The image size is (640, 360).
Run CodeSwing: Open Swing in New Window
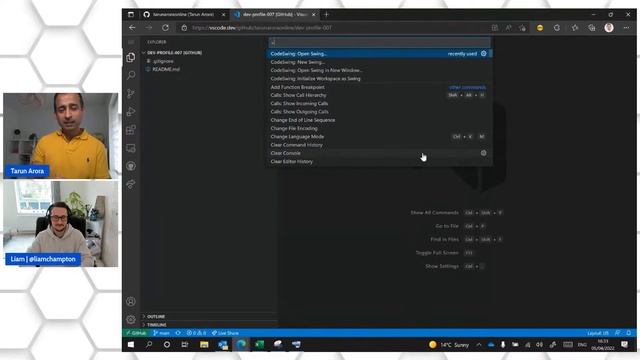[380, 70]
